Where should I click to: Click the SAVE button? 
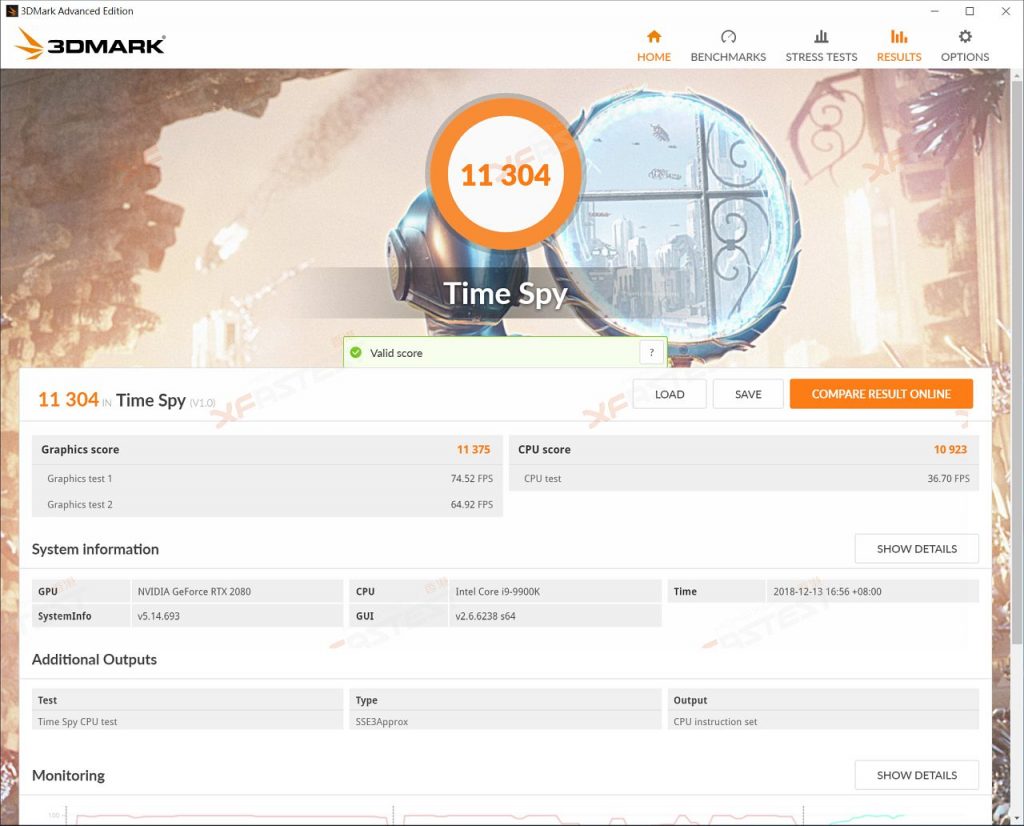click(x=748, y=394)
